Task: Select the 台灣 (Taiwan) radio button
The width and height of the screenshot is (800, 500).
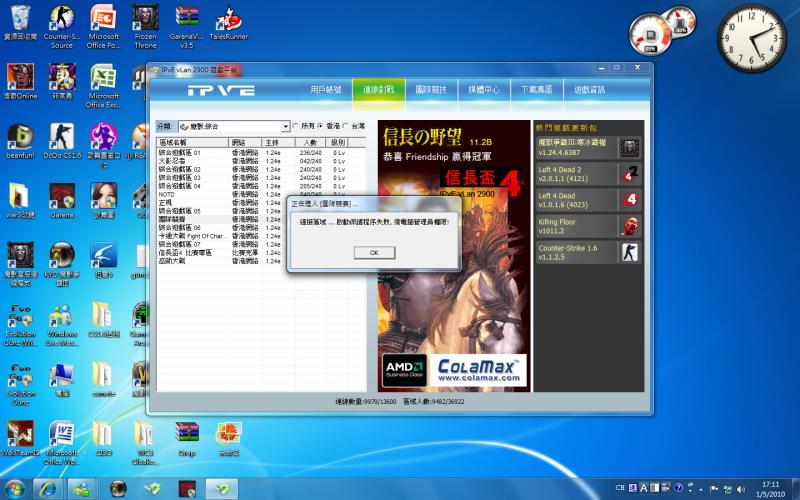Action: [x=345, y=126]
